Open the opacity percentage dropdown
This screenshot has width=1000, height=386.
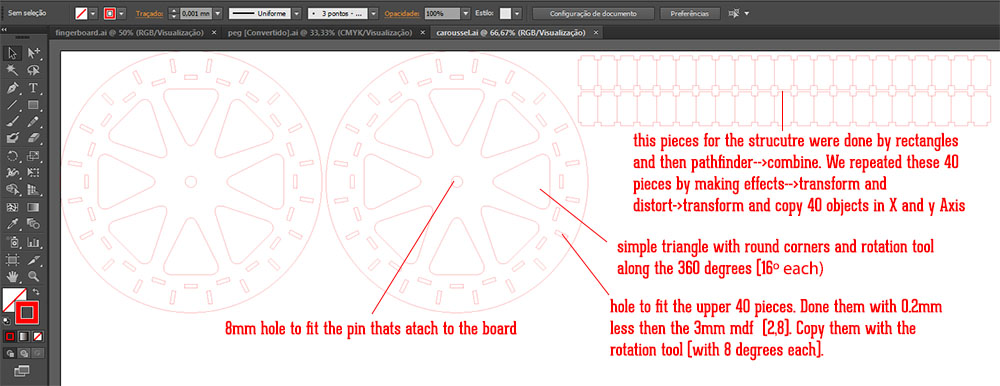pos(466,13)
